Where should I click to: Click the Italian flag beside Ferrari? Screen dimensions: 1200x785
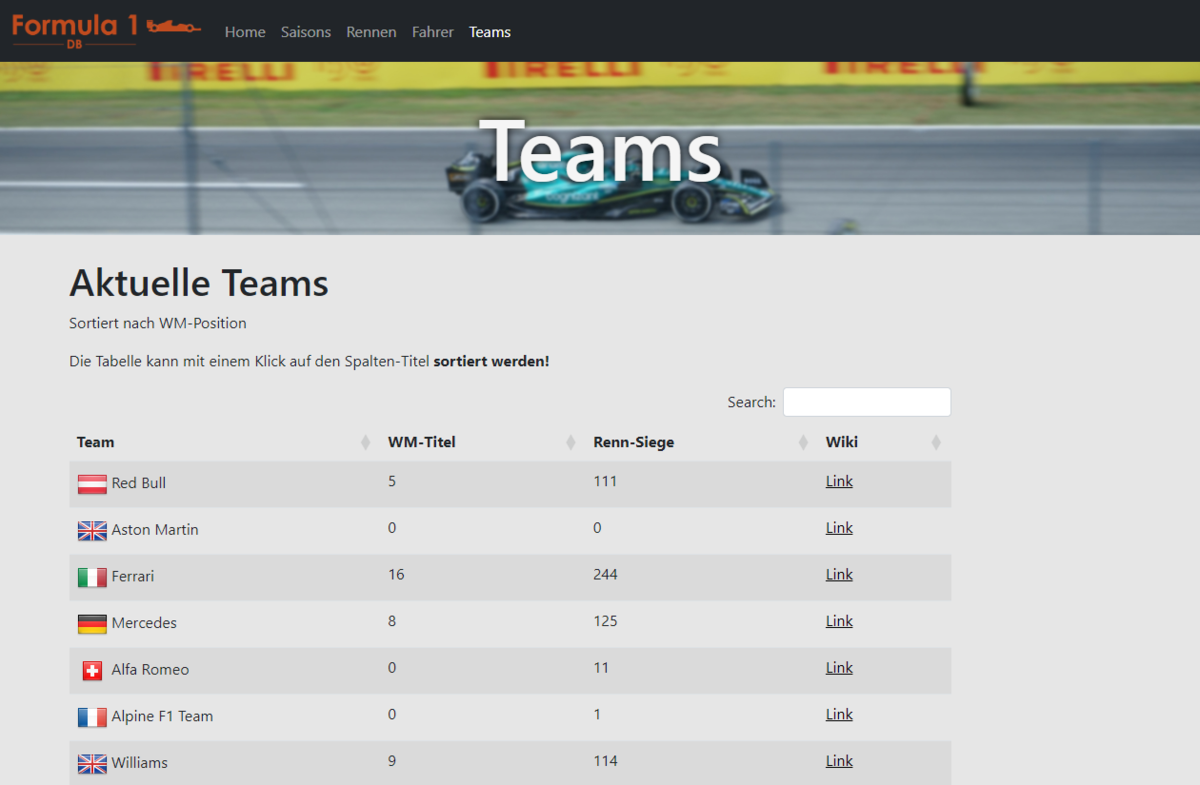click(92, 577)
